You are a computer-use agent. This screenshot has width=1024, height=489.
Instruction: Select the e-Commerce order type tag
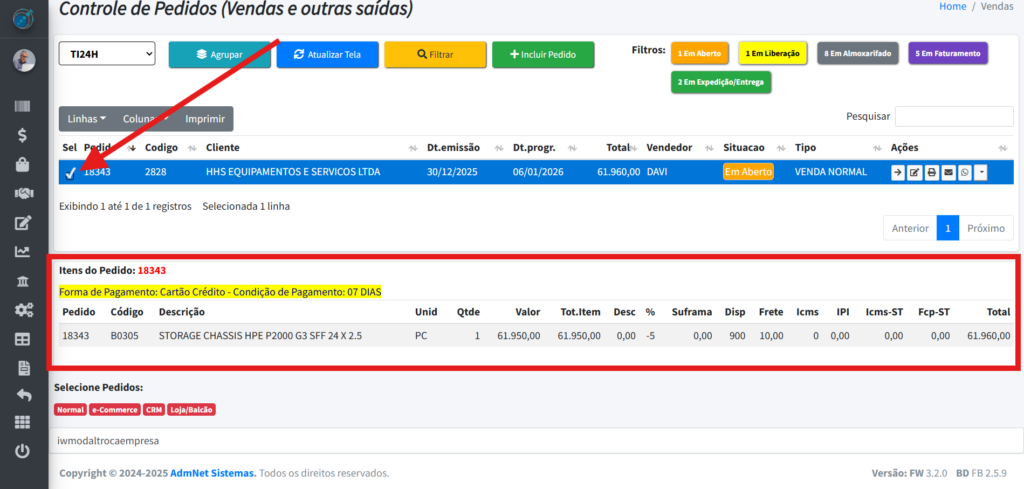tap(114, 410)
